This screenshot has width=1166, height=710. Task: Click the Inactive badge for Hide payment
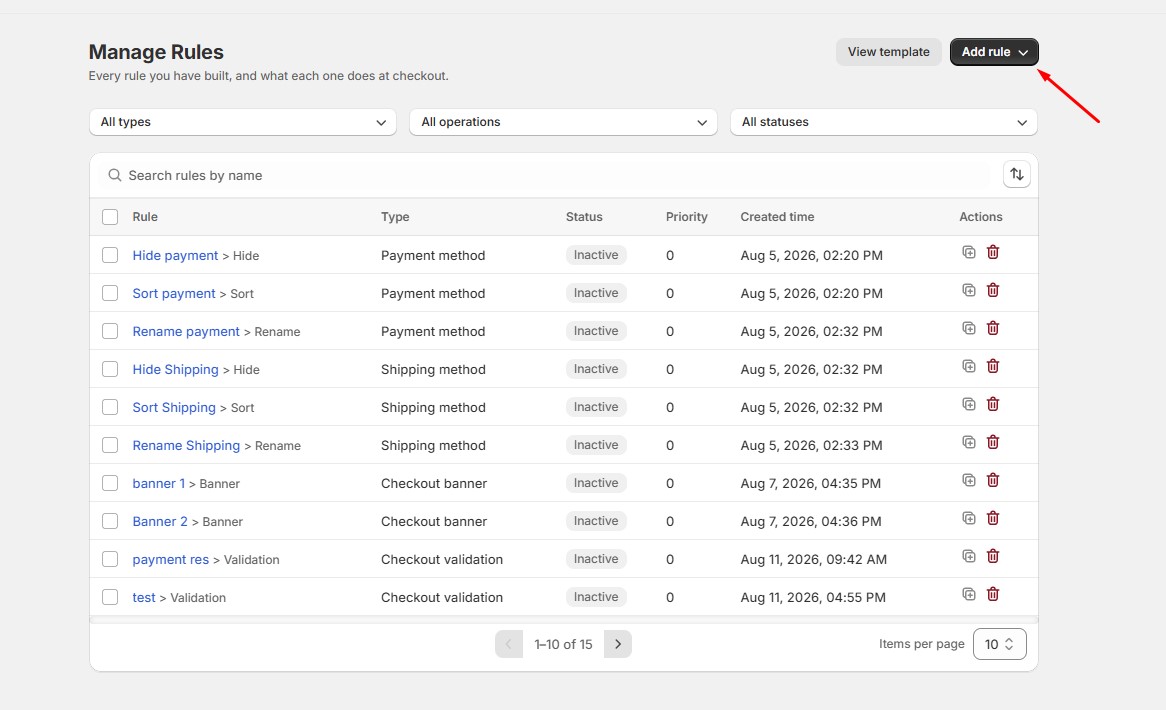pyautogui.click(x=596, y=255)
